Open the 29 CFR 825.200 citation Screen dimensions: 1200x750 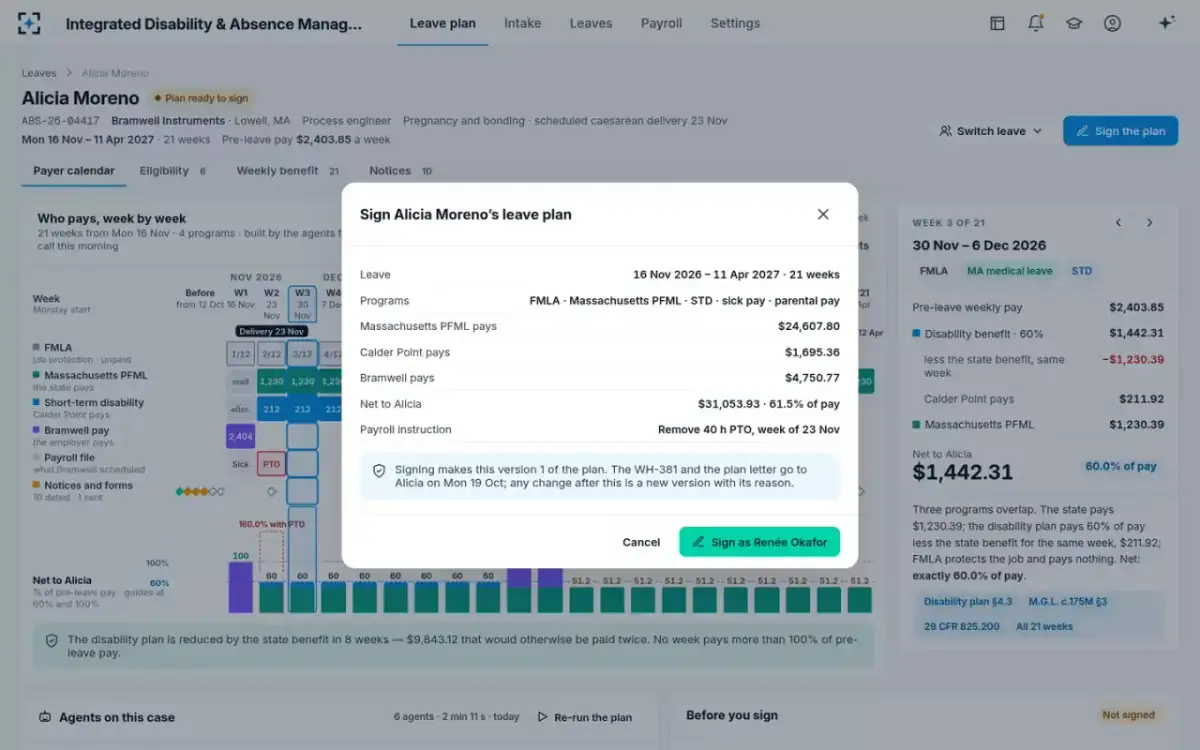pyautogui.click(x=961, y=627)
